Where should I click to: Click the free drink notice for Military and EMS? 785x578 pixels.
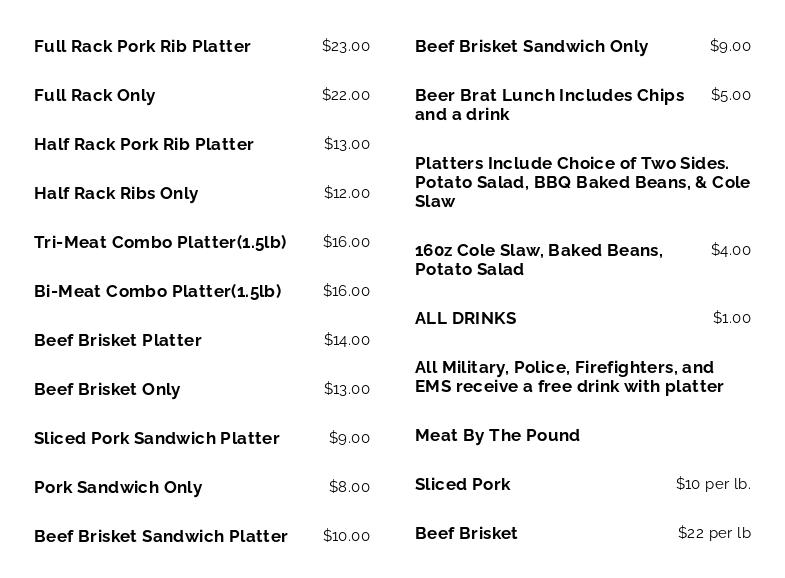568,377
